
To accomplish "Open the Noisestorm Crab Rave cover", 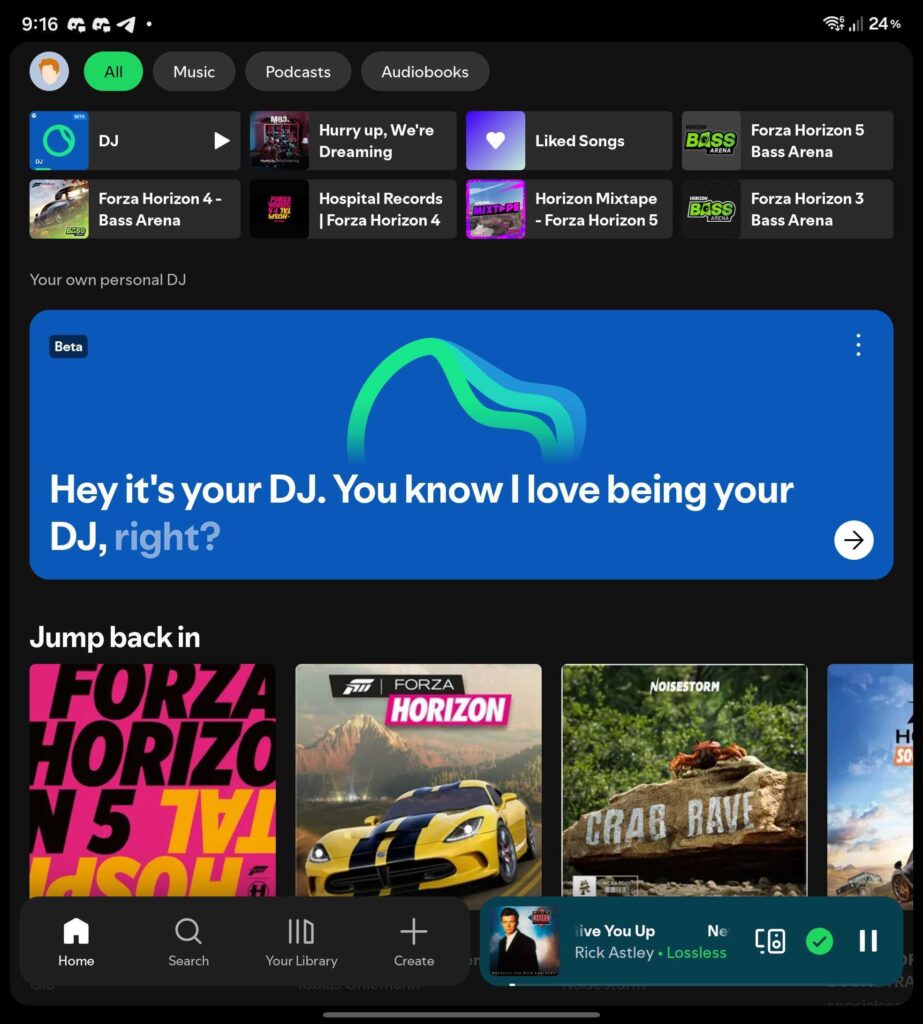I will [x=684, y=780].
